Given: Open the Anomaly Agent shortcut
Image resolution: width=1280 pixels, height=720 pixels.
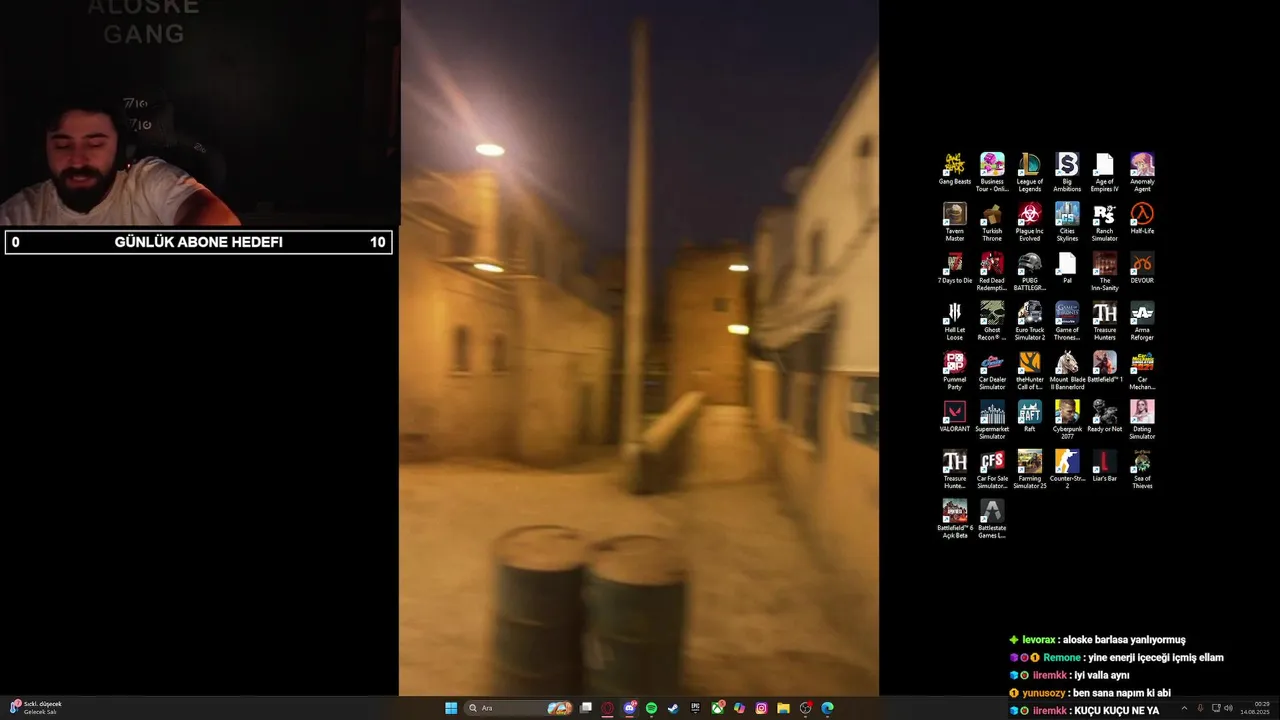Looking at the screenshot, I should 1142,172.
